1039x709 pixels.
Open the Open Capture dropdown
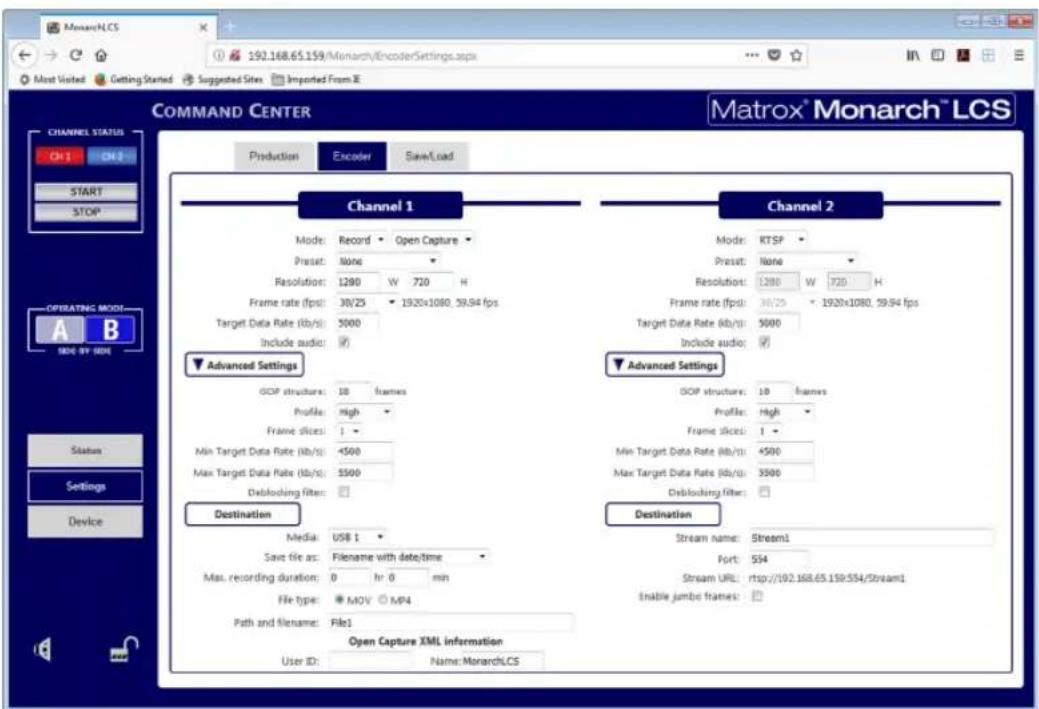point(433,240)
